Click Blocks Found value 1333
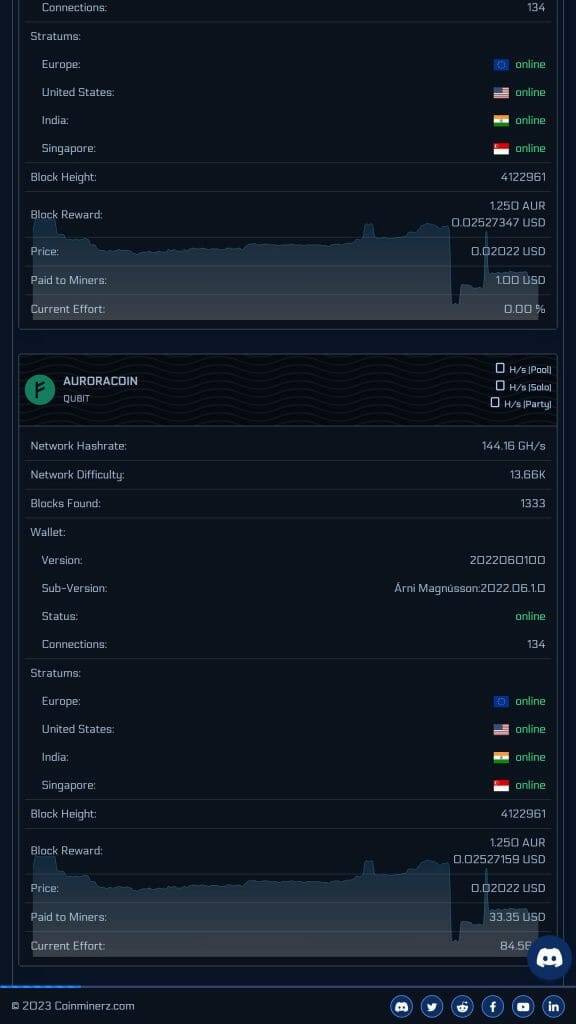The height and width of the screenshot is (1024, 576). 533,504
